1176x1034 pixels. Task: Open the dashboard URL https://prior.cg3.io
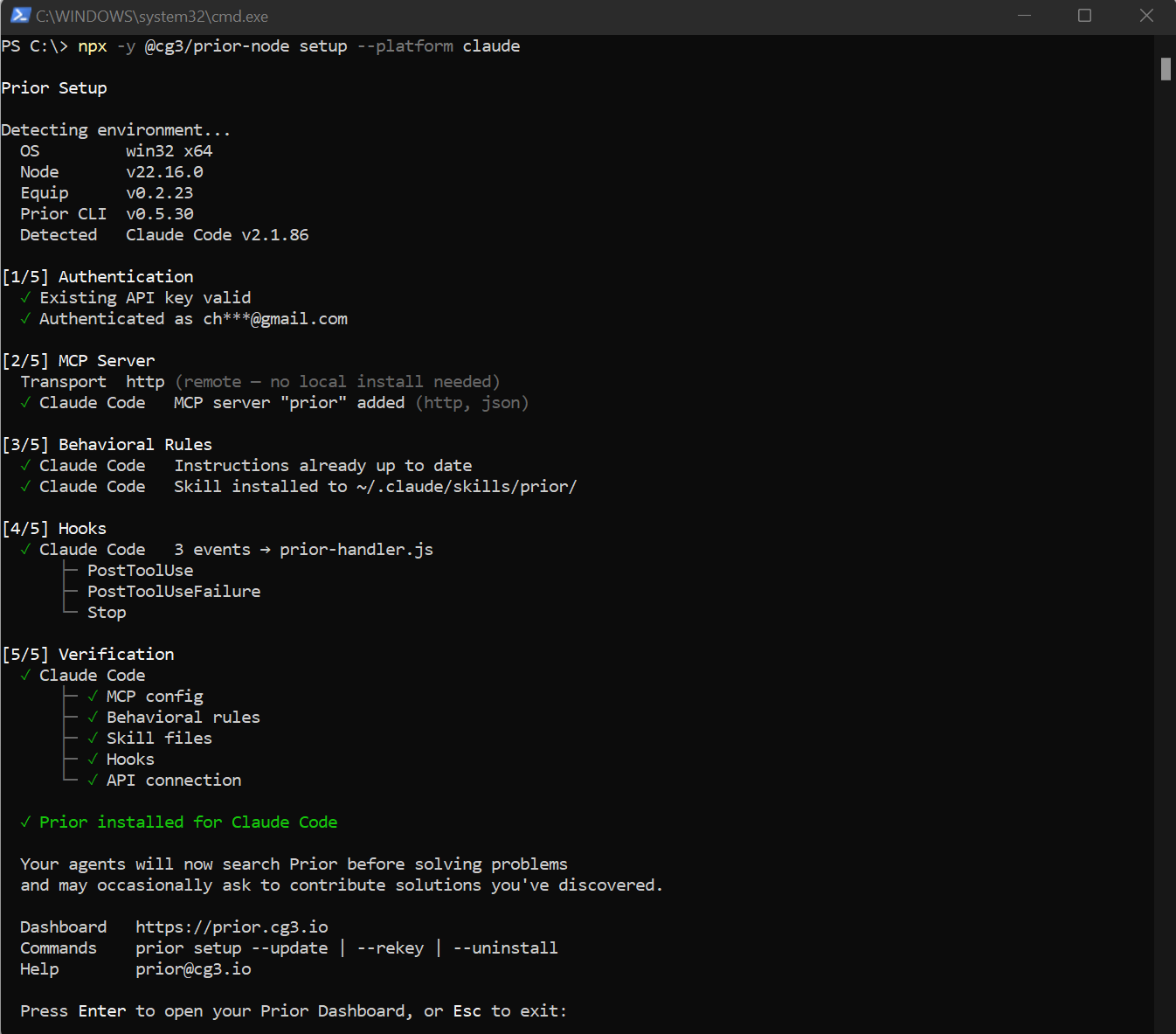click(232, 927)
